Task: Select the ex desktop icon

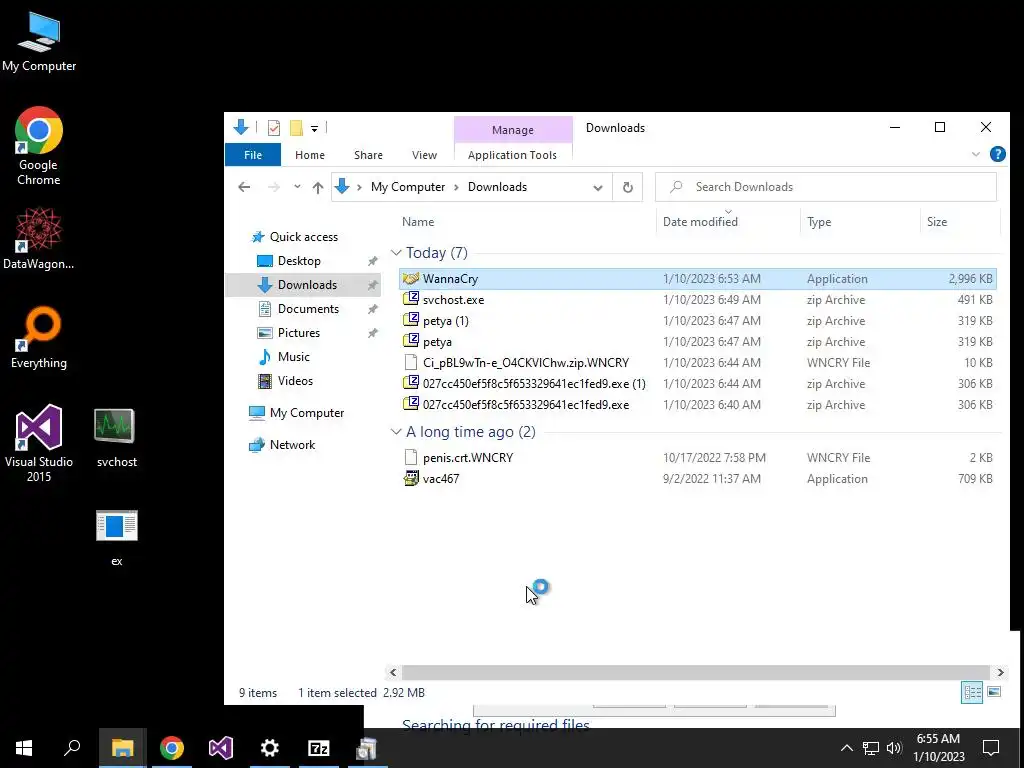Action: (x=116, y=537)
